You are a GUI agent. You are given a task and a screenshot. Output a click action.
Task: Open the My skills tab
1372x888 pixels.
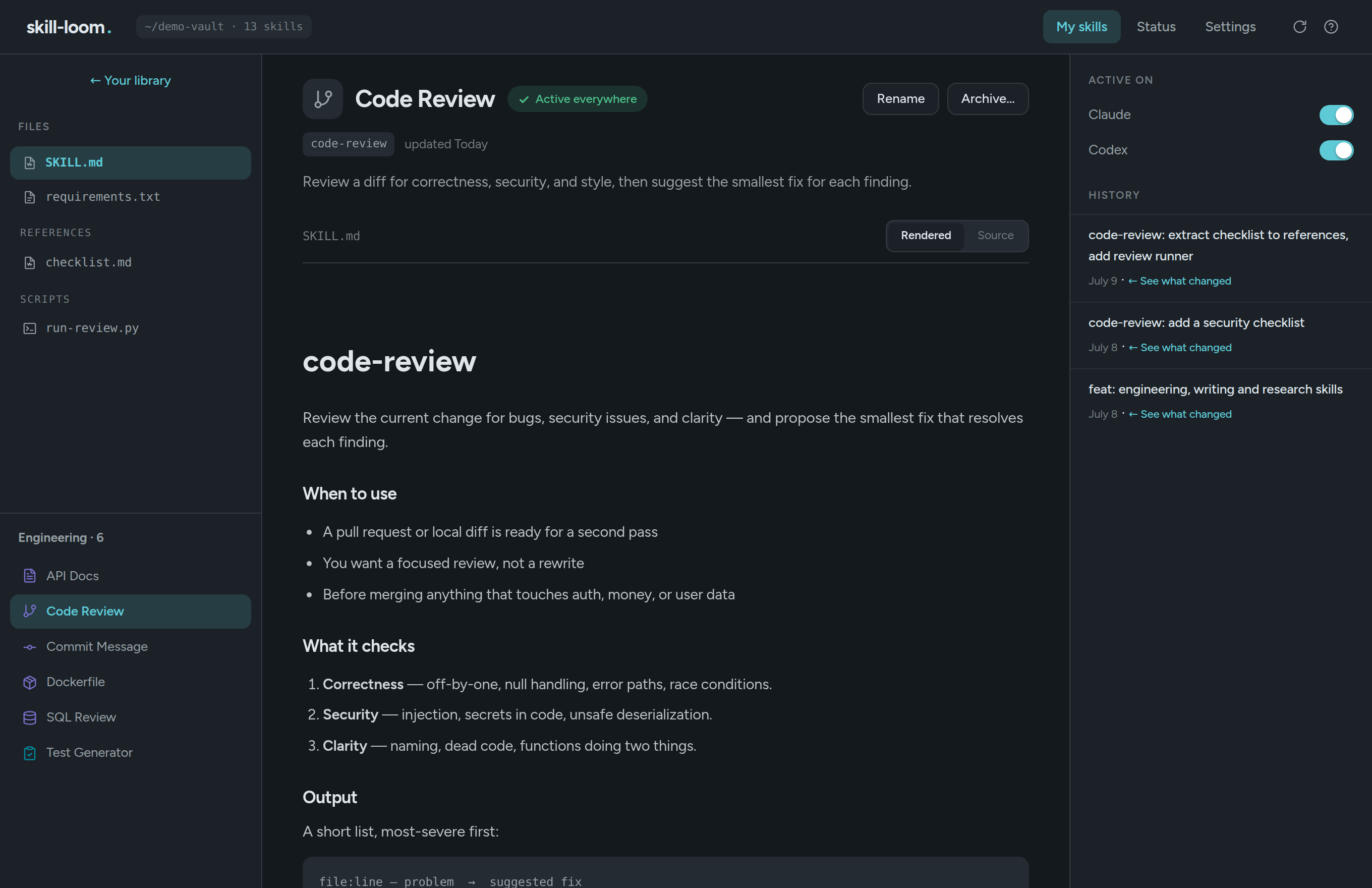(1081, 27)
